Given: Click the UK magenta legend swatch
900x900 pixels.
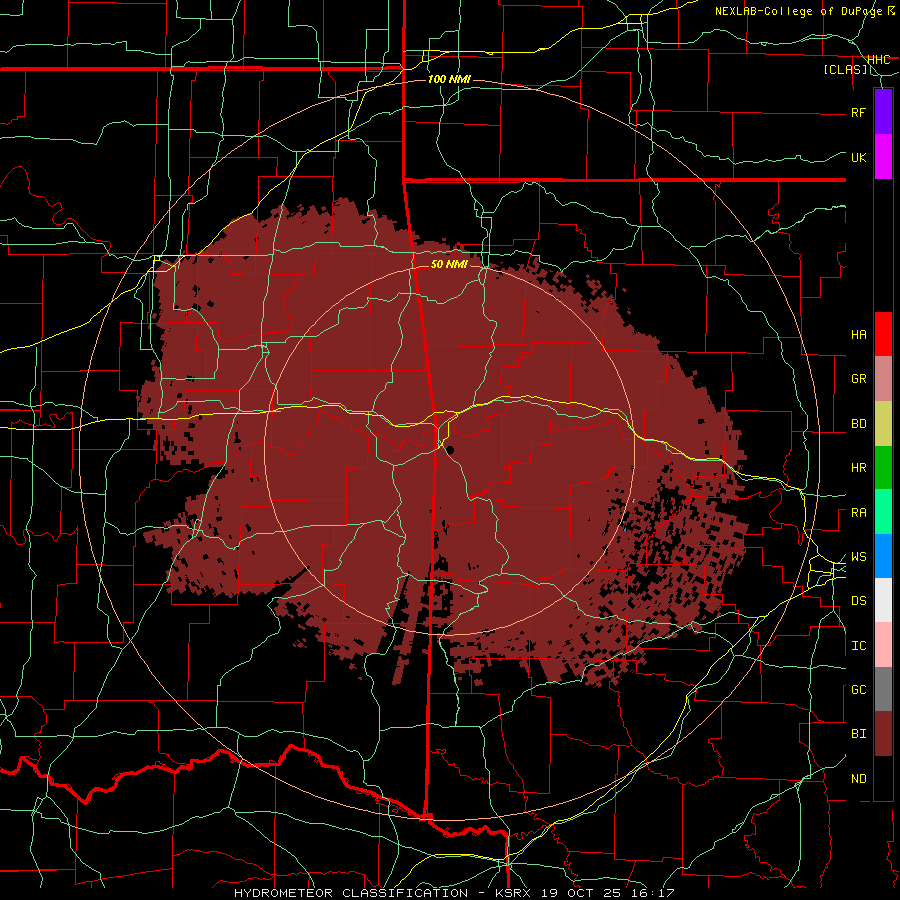Looking at the screenshot, I should (x=883, y=157).
